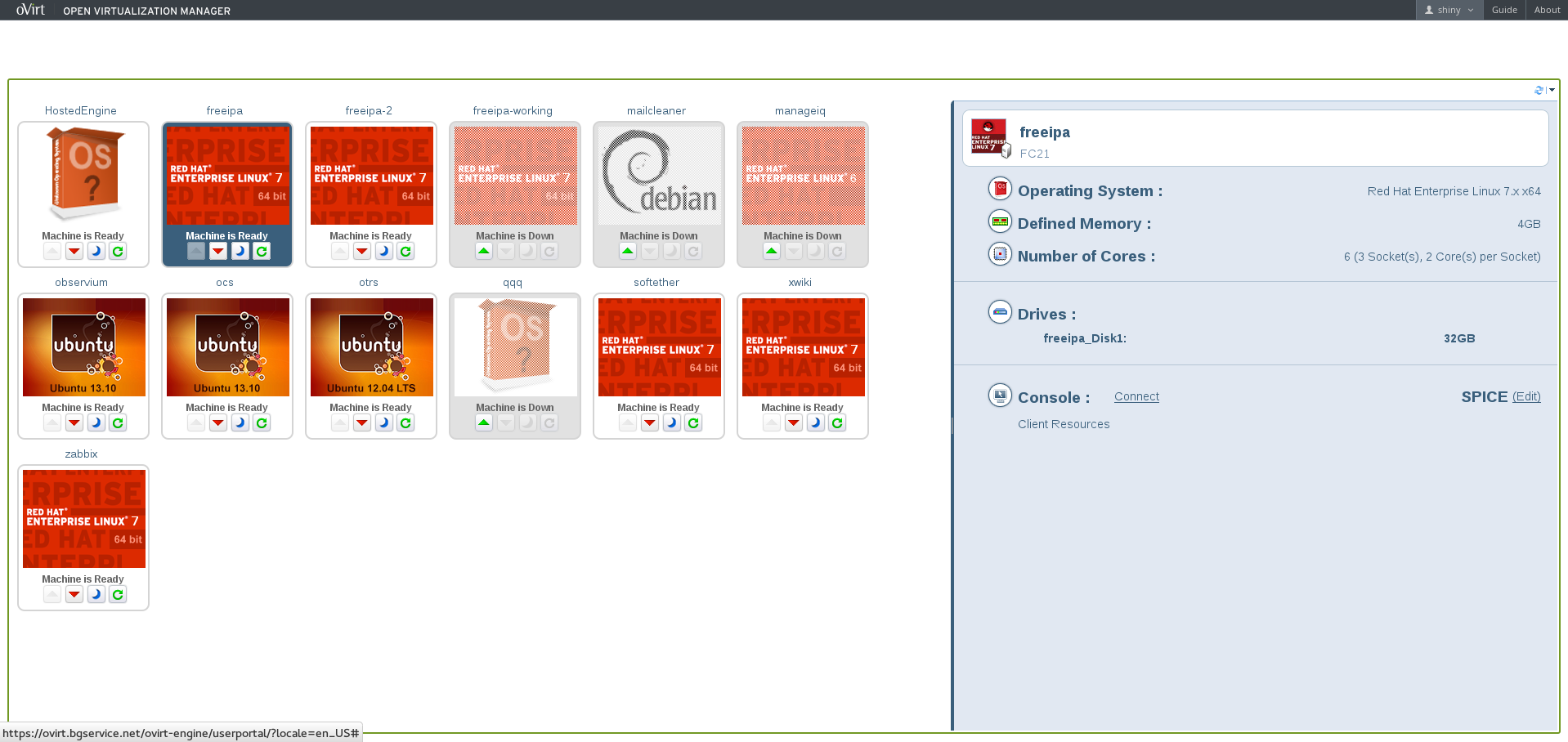
Task: Open the About menu item
Action: 1547,10
